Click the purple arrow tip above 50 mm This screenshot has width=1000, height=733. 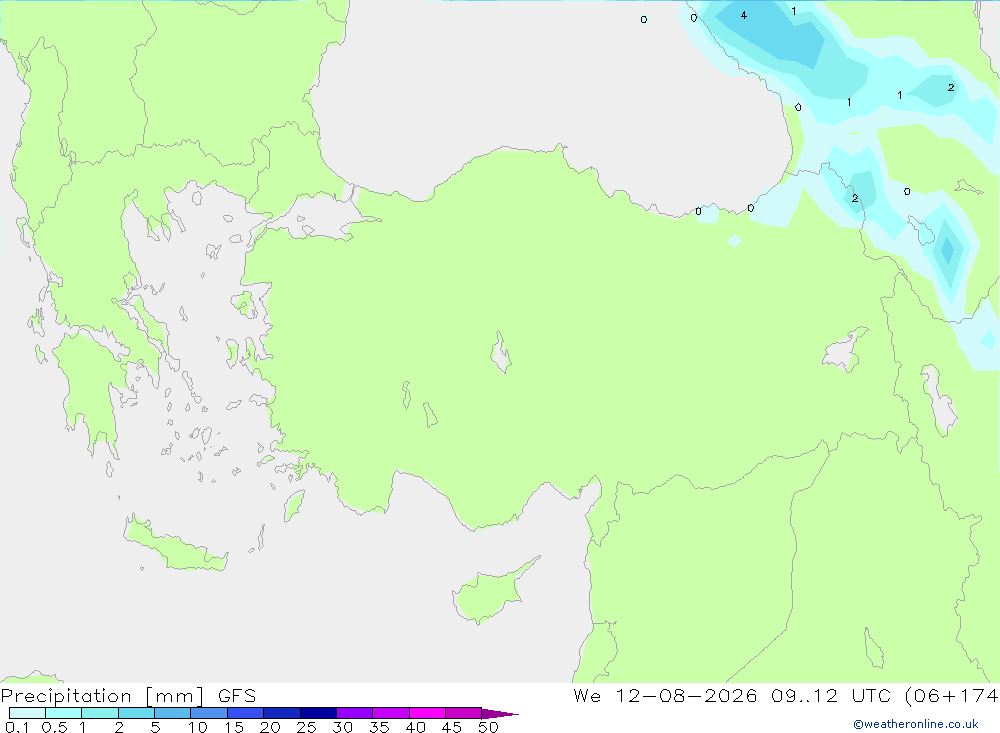[x=500, y=714]
